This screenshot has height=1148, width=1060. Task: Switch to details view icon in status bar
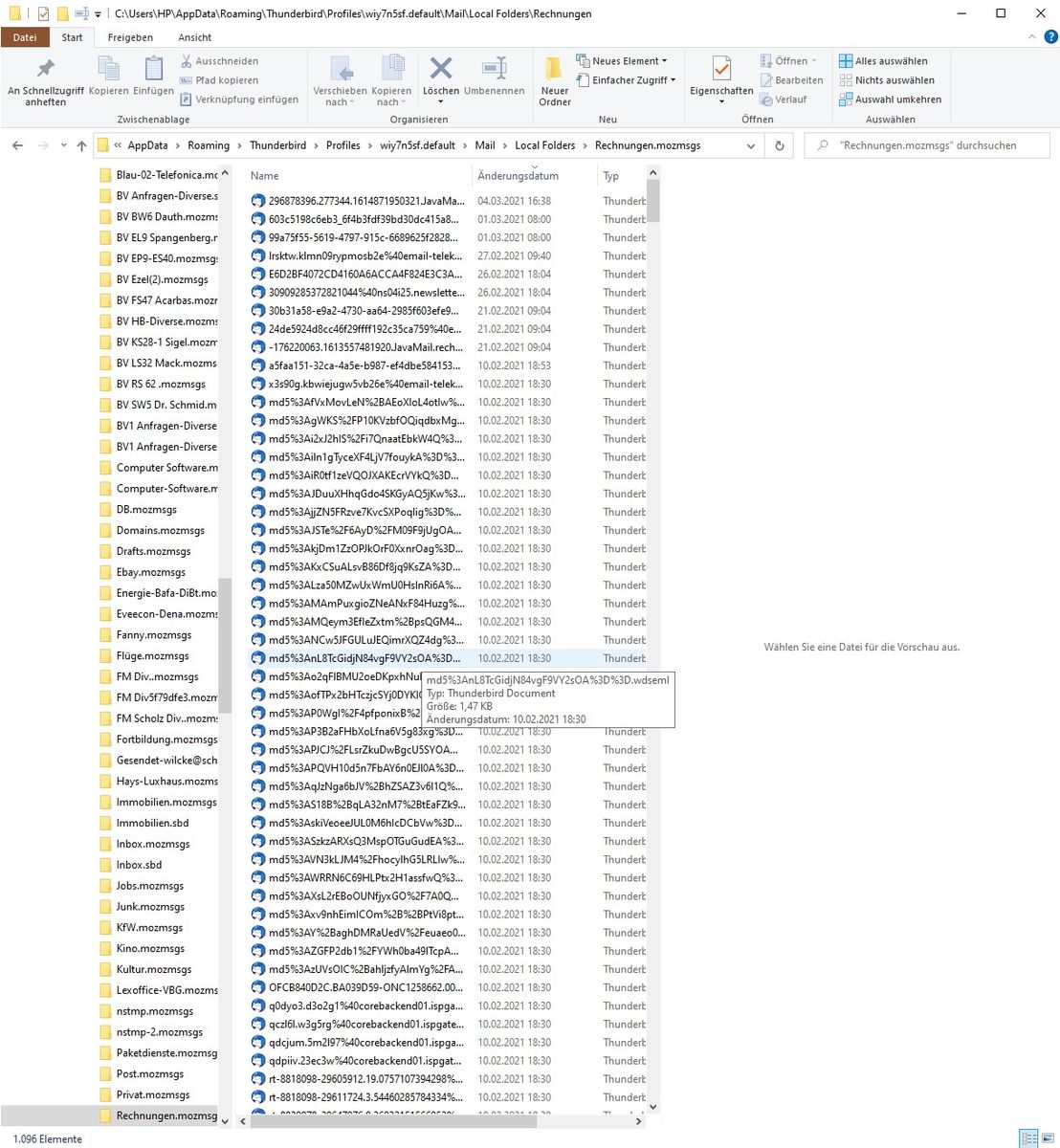point(1028,1138)
